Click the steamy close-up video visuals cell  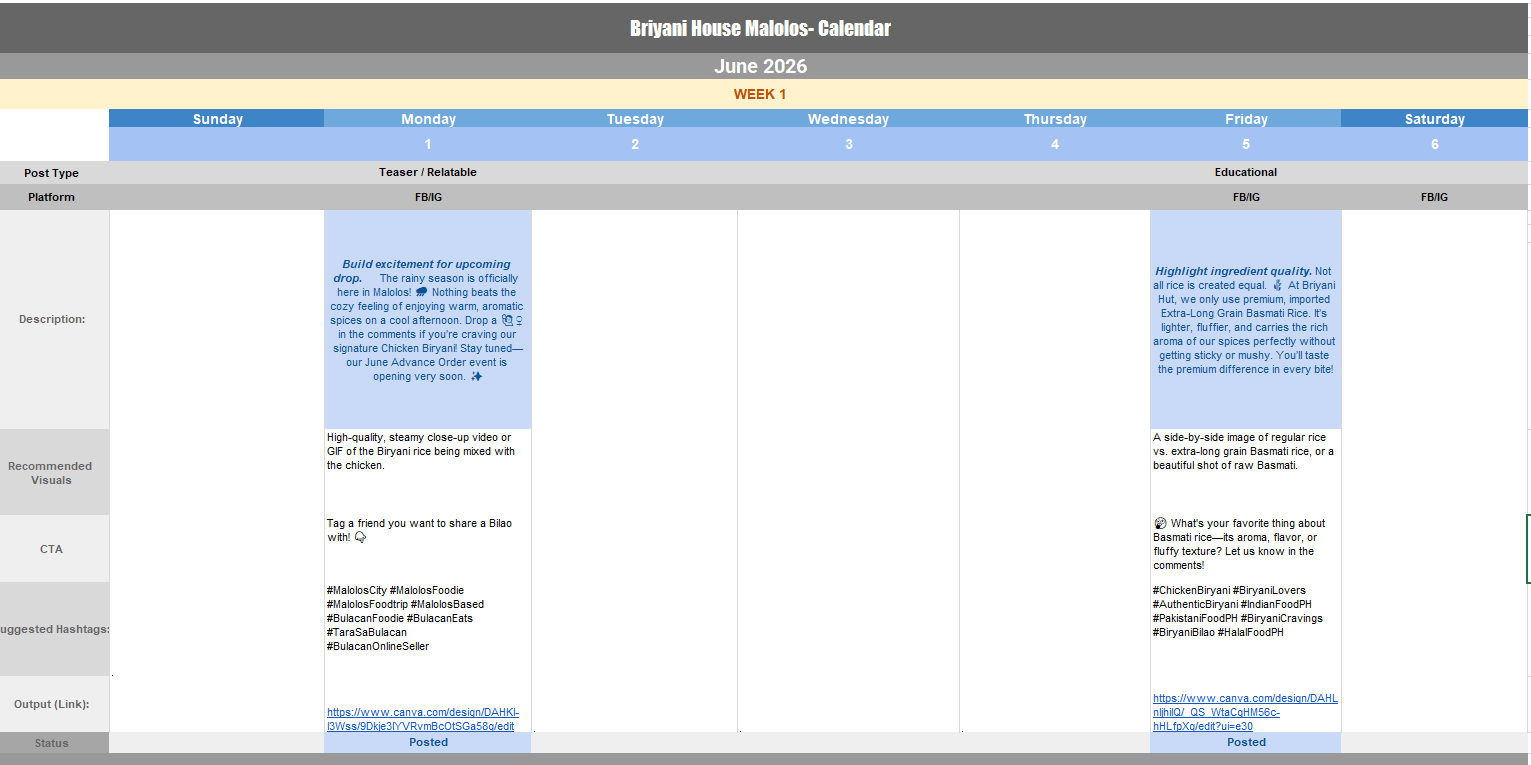(x=428, y=472)
